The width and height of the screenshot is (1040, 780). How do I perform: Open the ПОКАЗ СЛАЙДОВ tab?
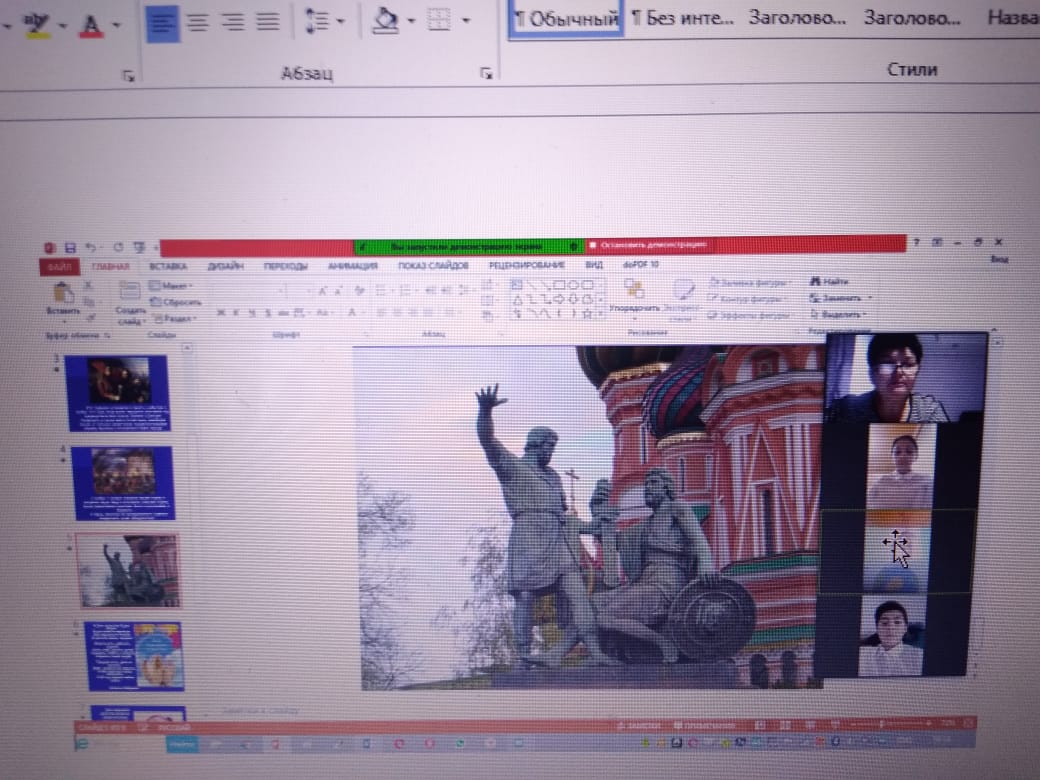pyautogui.click(x=432, y=266)
